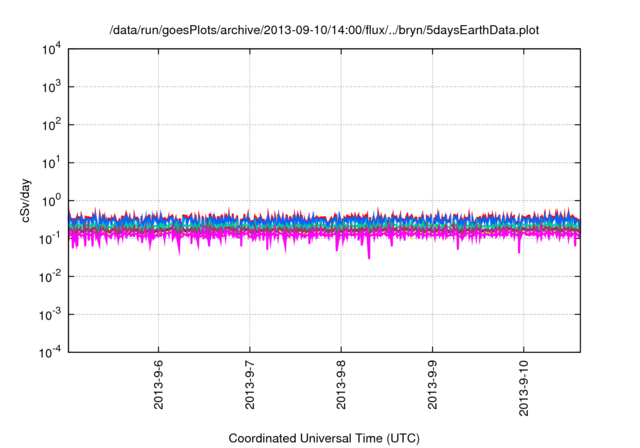Click the Coordinated Universal Time axis label
Viewport: 640px width, 448px height.
pos(324,438)
